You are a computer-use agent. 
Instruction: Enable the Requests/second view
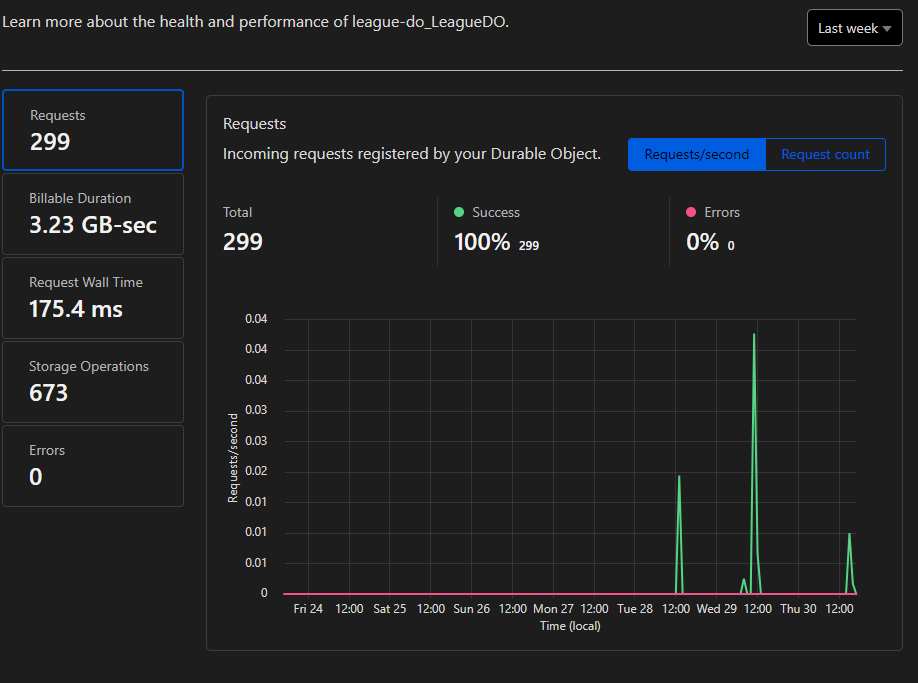(x=697, y=154)
